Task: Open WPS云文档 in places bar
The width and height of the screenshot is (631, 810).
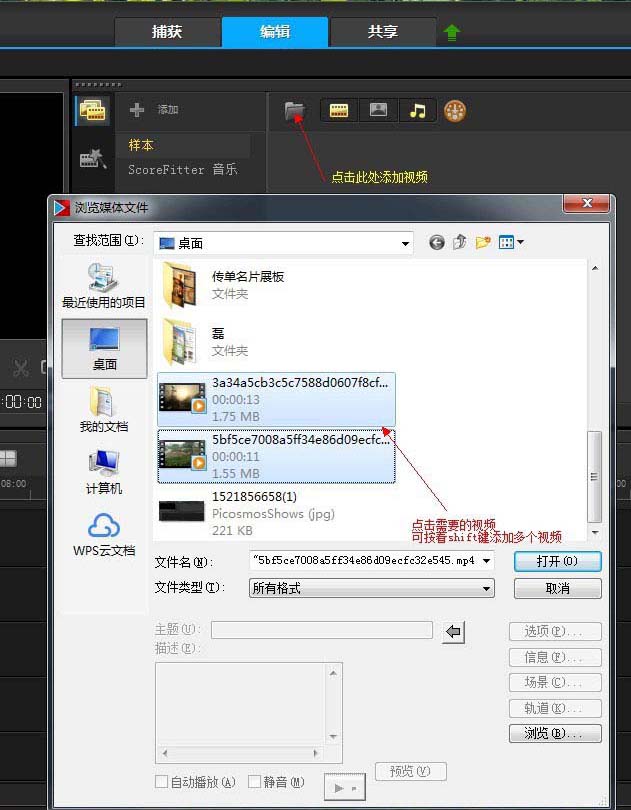Action: (104, 535)
